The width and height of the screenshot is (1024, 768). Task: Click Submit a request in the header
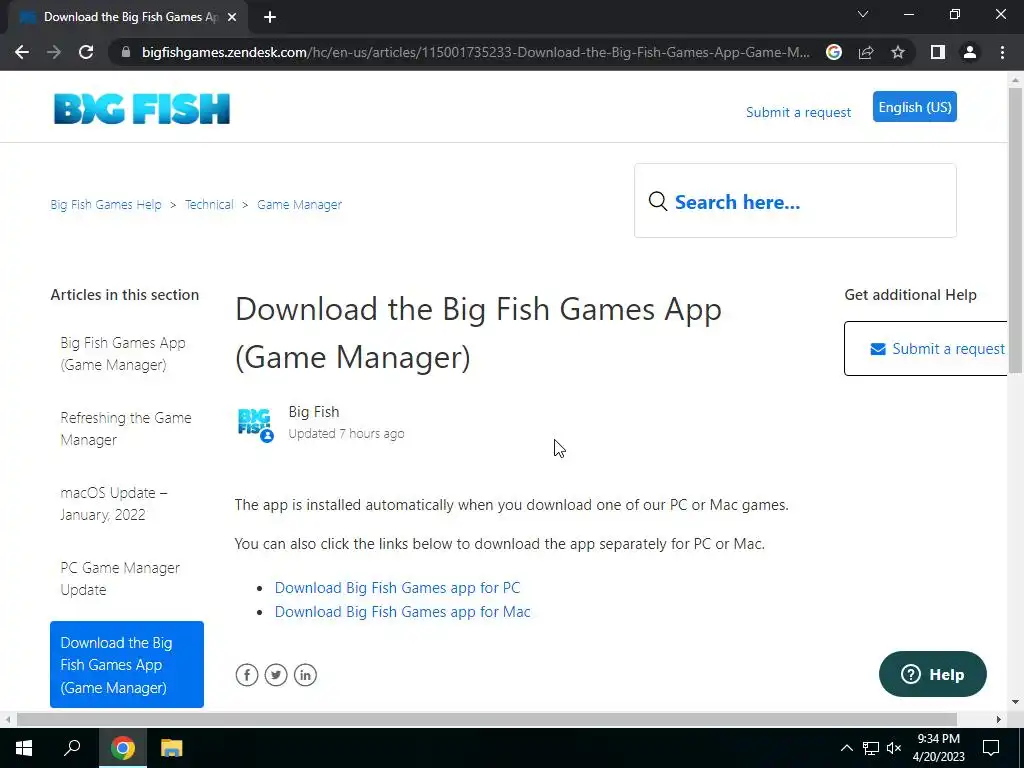click(798, 112)
